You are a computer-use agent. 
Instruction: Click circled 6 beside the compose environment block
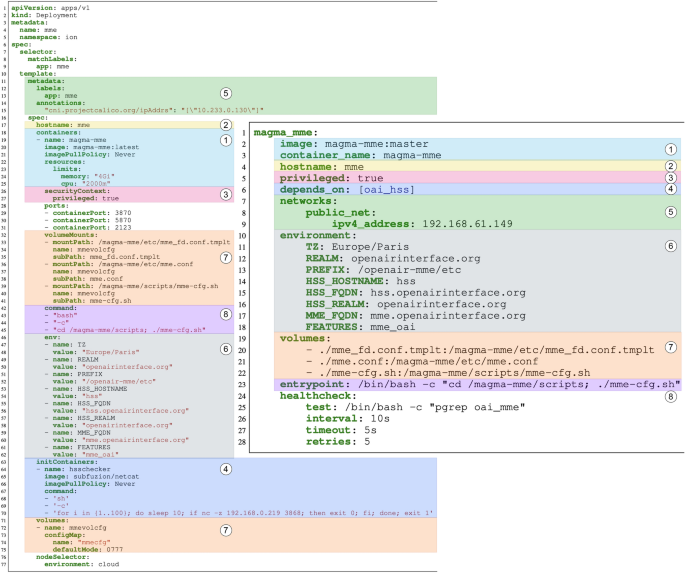[x=671, y=245]
